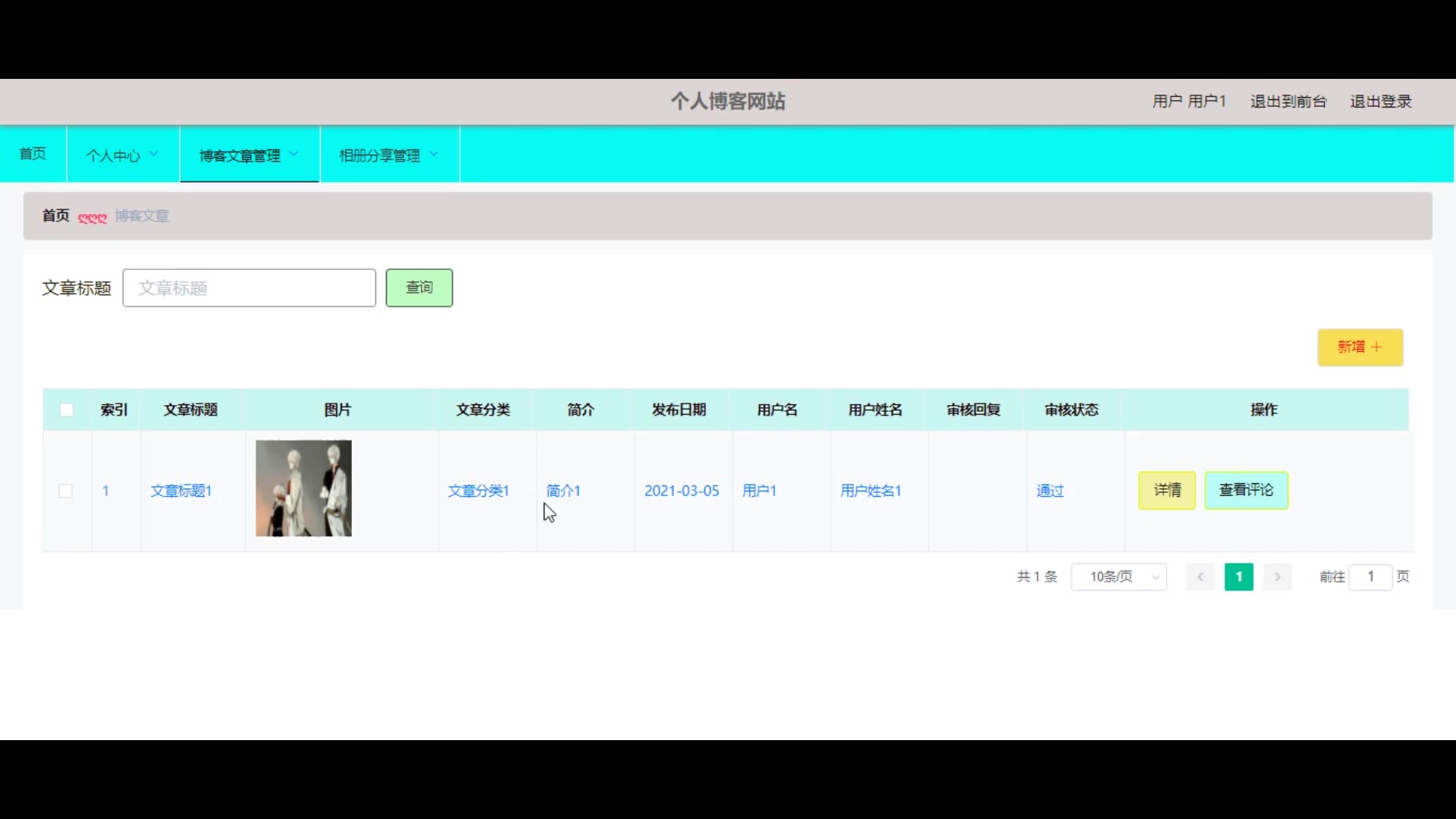Click 退出到前台 in the header
1456x819 pixels.
[1288, 102]
